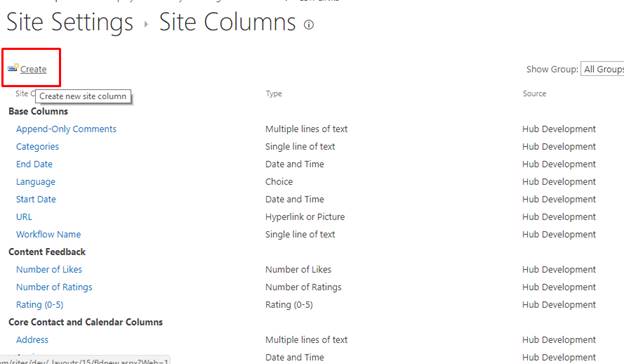Go back to Site Settings breadcrumb
The height and width of the screenshot is (364, 624).
coord(70,22)
